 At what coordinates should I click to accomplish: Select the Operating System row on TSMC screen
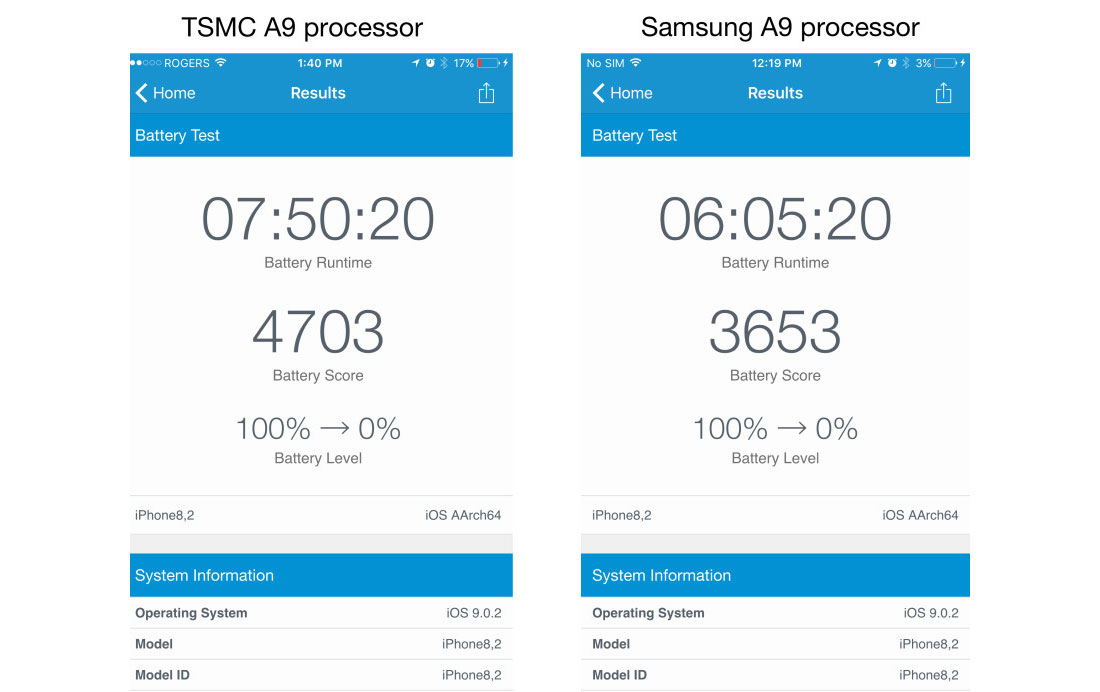pyautogui.click(x=321, y=613)
